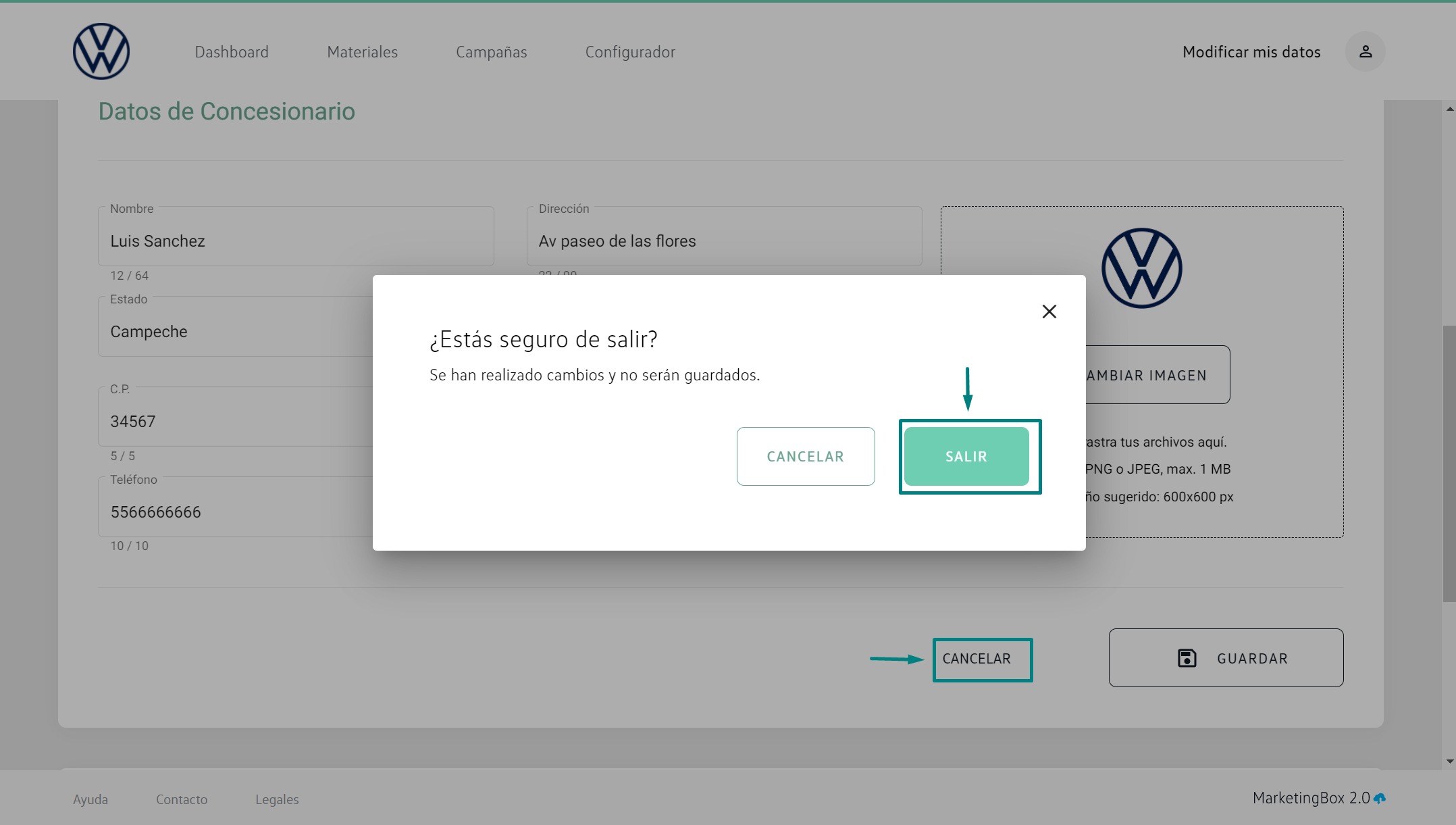Open the Campañas menu item
Viewport: 1456px width, 825px height.
pyautogui.click(x=491, y=52)
